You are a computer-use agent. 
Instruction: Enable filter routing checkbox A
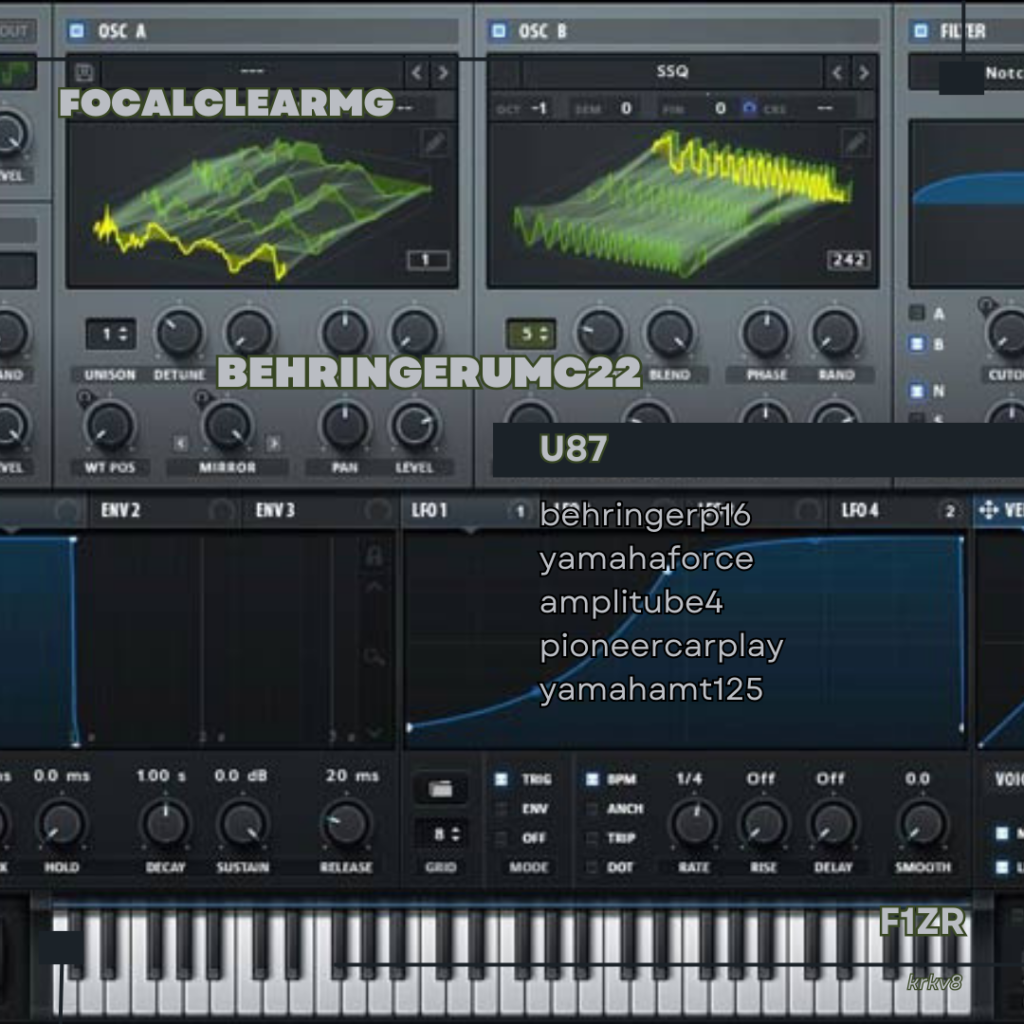pyautogui.click(x=917, y=313)
